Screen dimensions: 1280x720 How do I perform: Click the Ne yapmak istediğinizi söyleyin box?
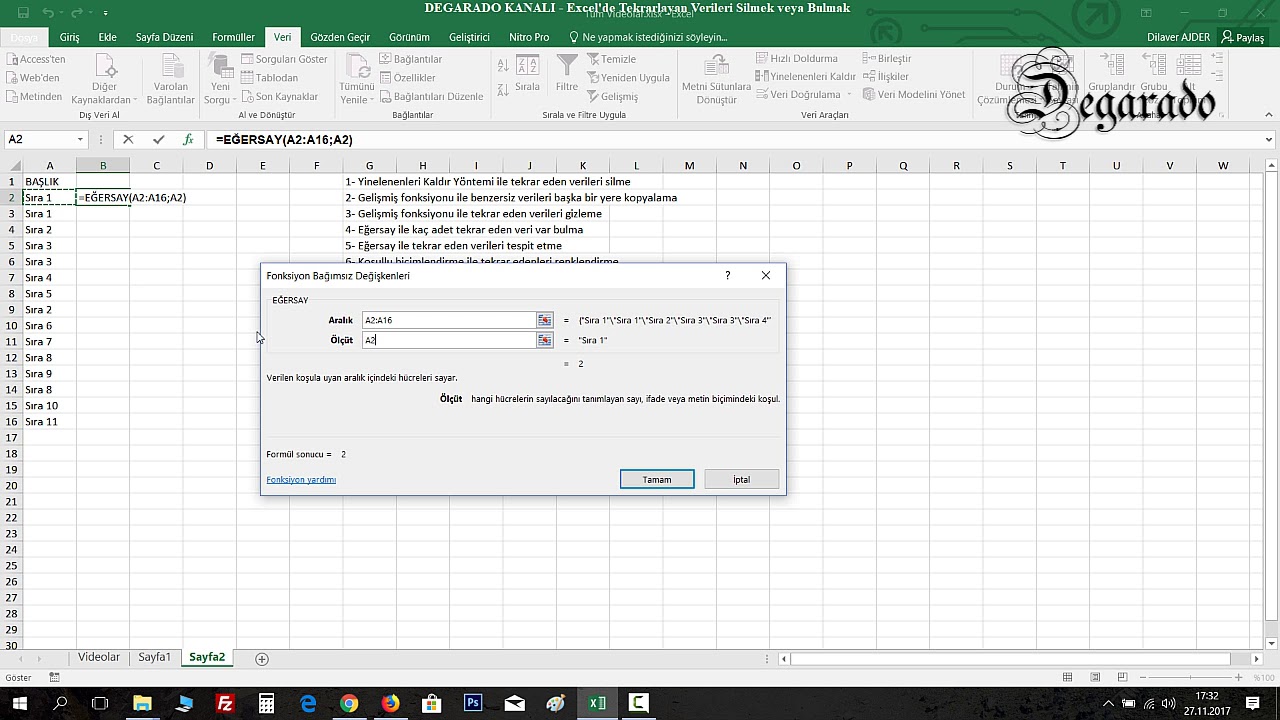[648, 37]
